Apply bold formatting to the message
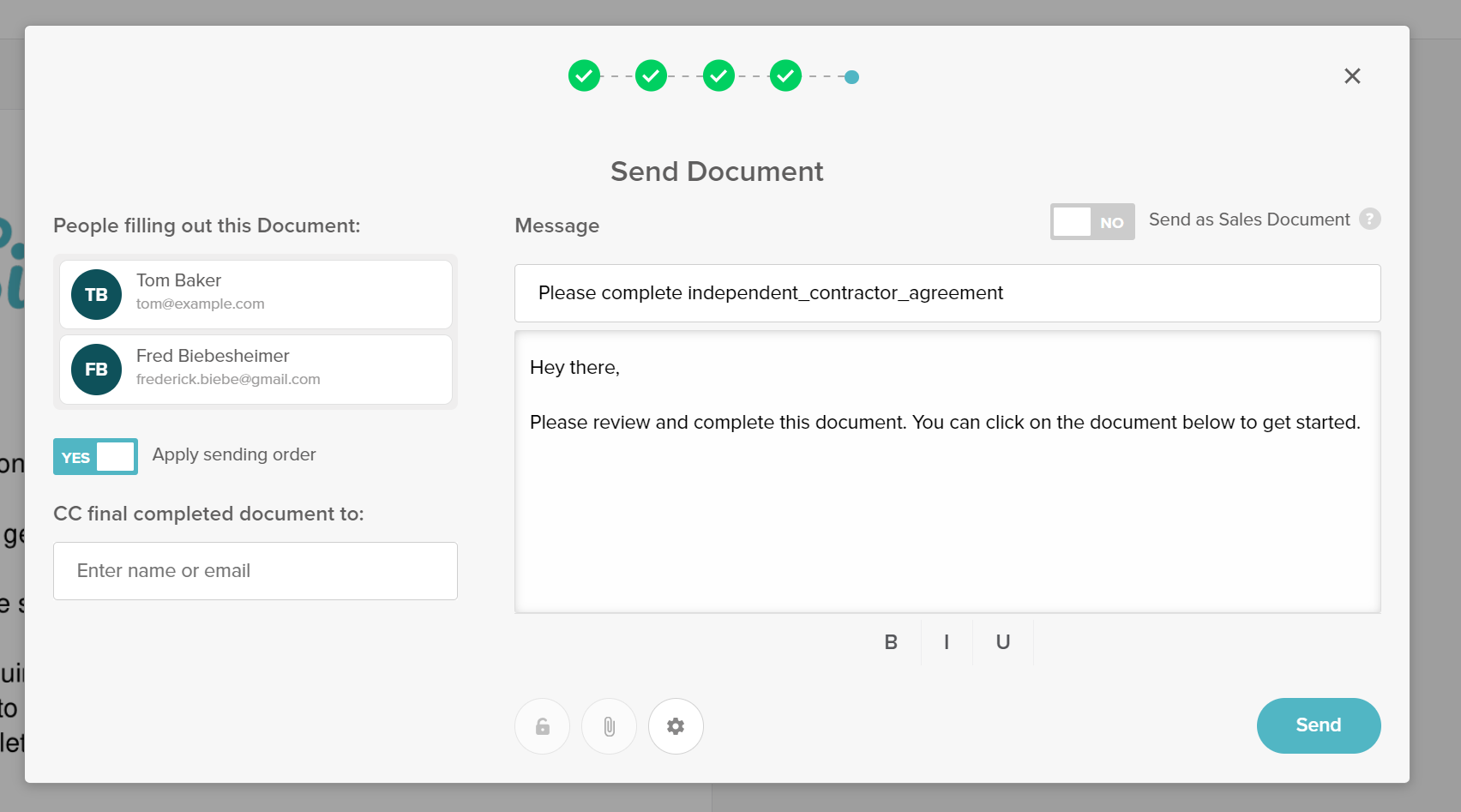1461x812 pixels. point(891,642)
